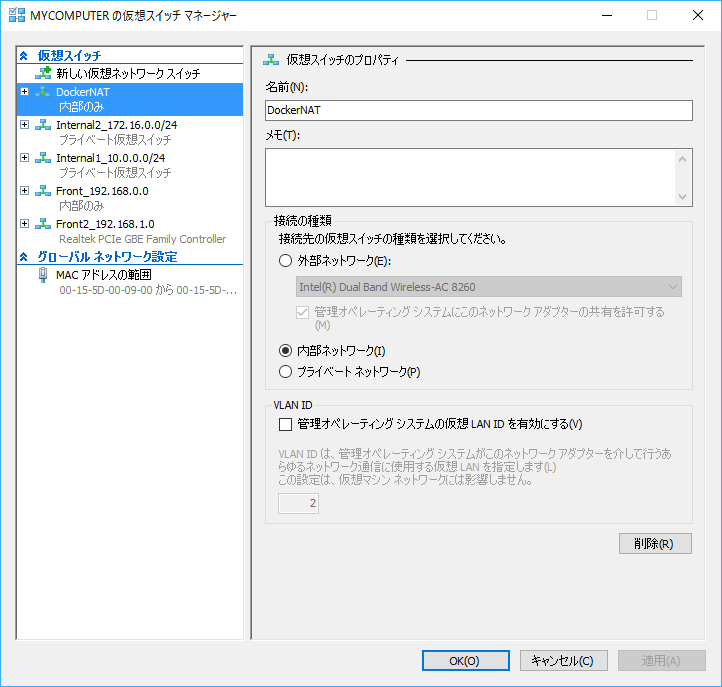The image size is (722, 687).
Task: Enable the virtual LAN ID checkbox
Action: [x=285, y=424]
